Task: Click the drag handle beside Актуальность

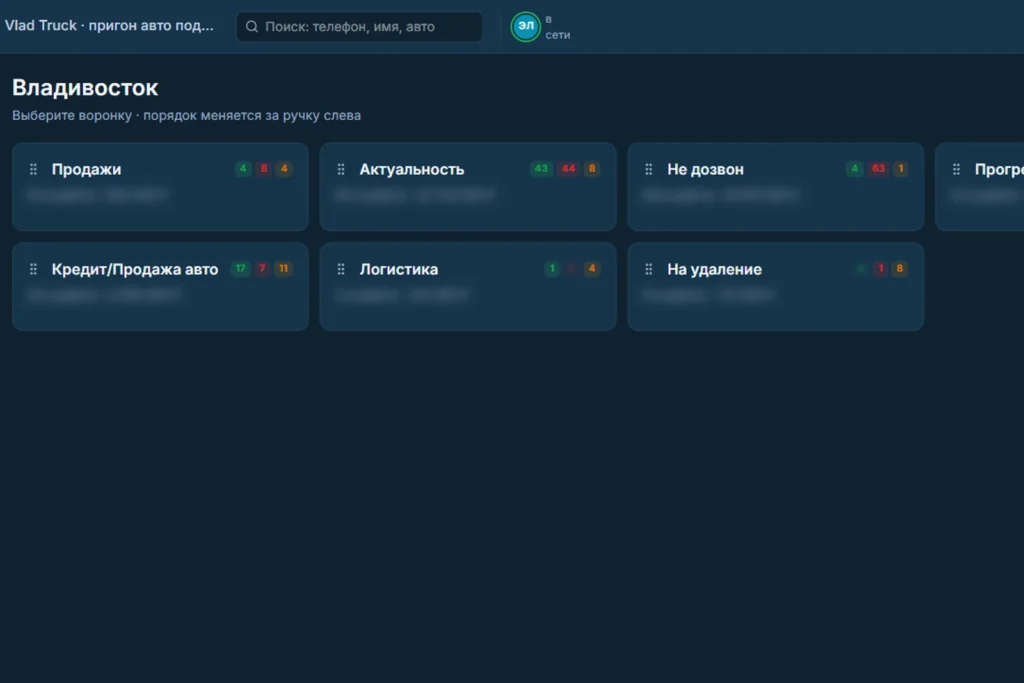Action: [341, 170]
